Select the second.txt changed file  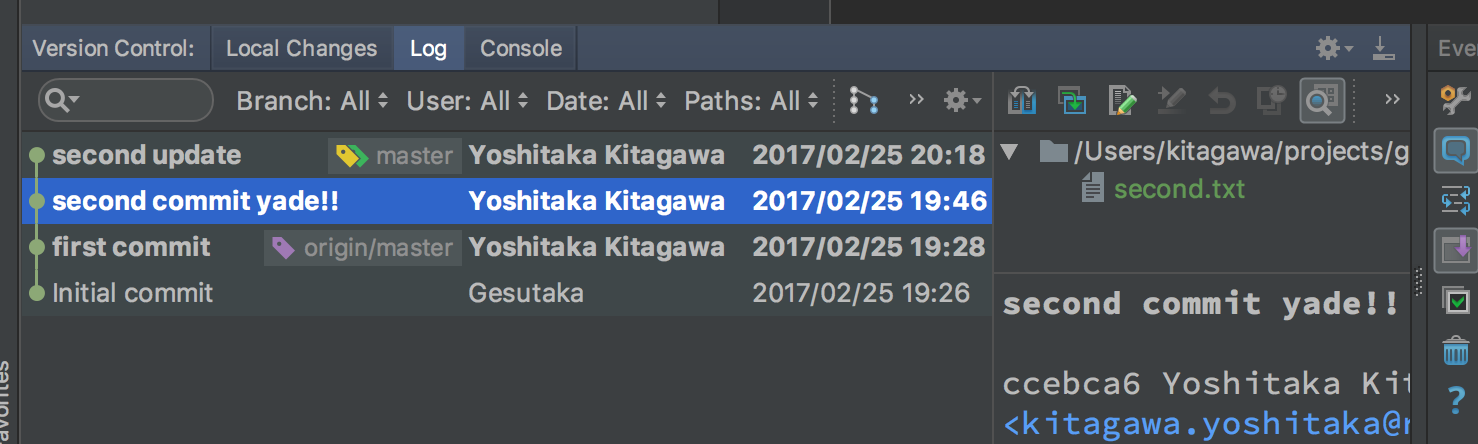pos(1180,188)
